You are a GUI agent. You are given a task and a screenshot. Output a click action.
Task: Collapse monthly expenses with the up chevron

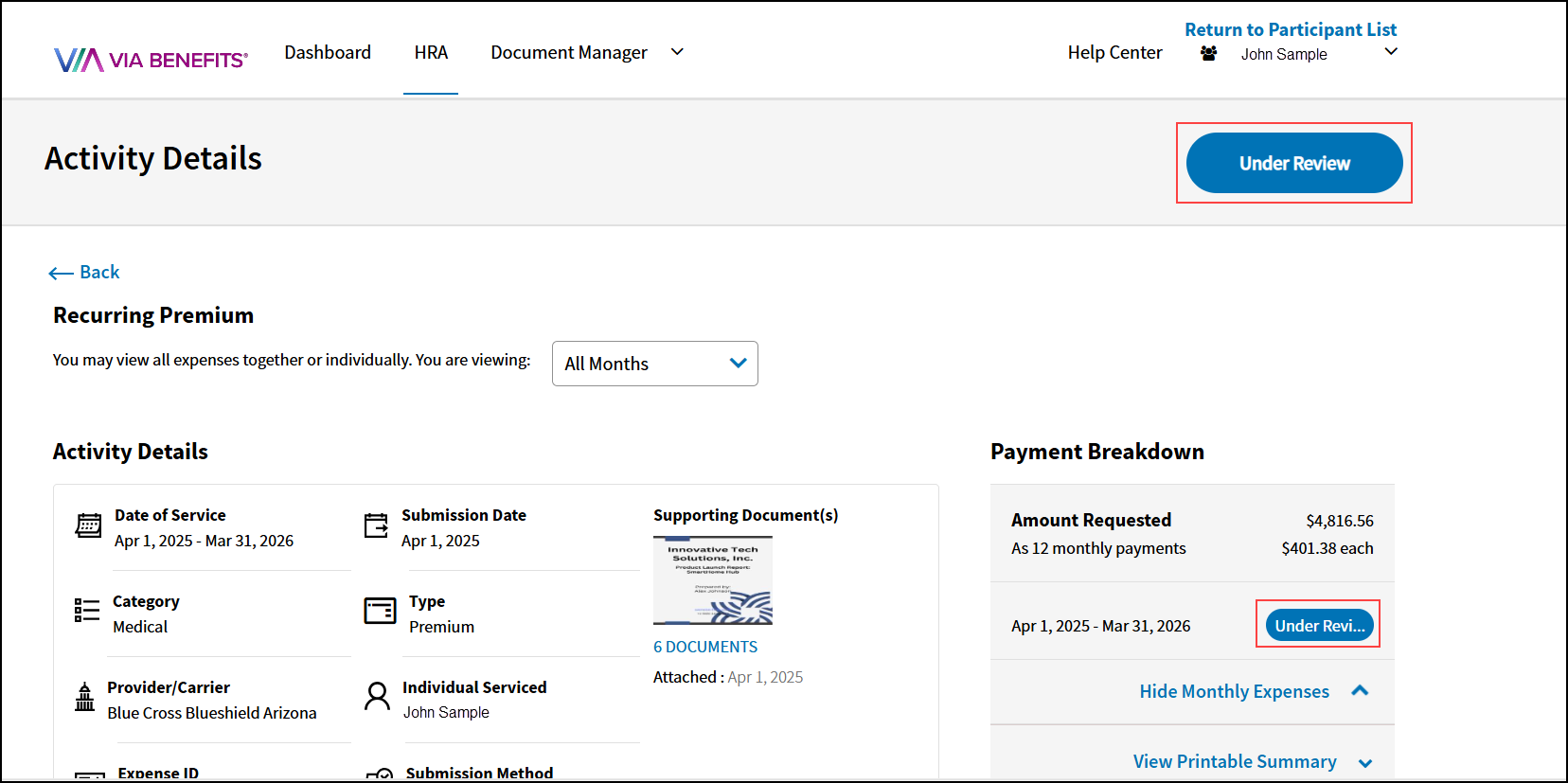click(1360, 690)
